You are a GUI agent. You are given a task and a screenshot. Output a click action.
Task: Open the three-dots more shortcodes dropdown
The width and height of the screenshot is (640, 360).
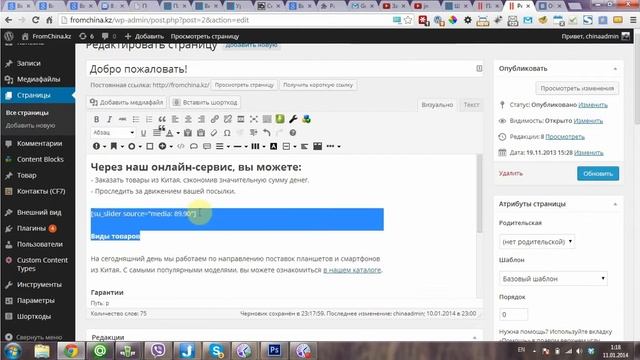(x=333, y=146)
